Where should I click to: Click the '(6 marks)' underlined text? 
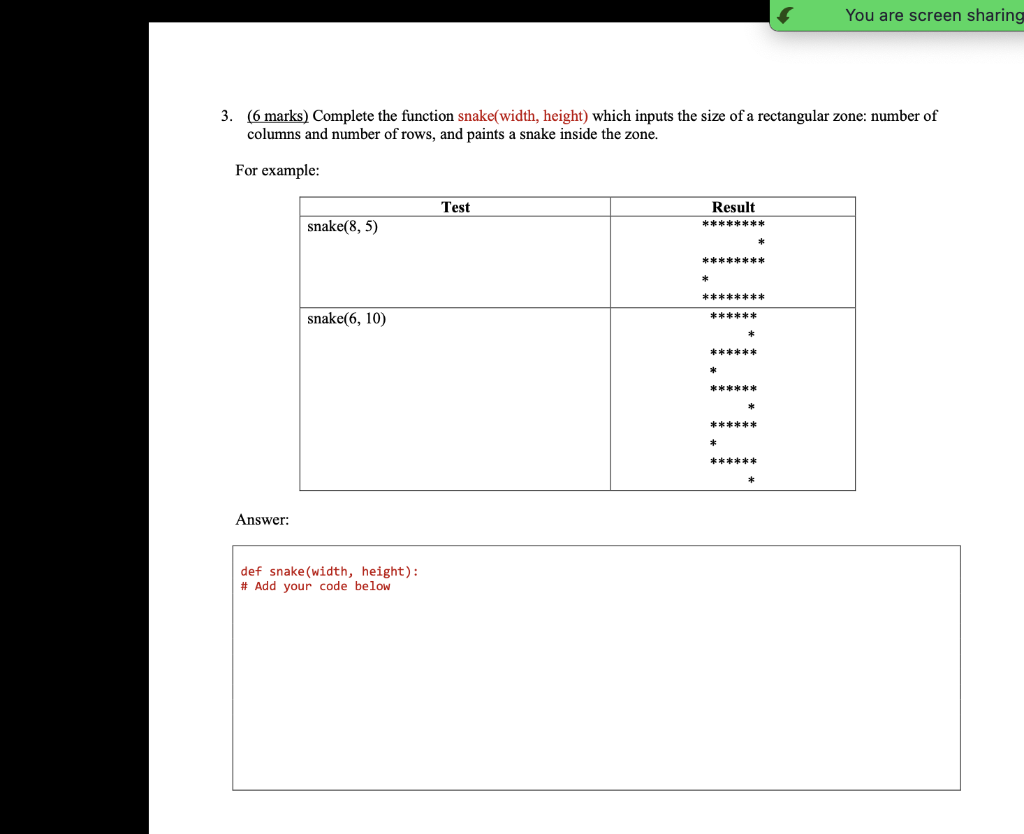click(278, 116)
